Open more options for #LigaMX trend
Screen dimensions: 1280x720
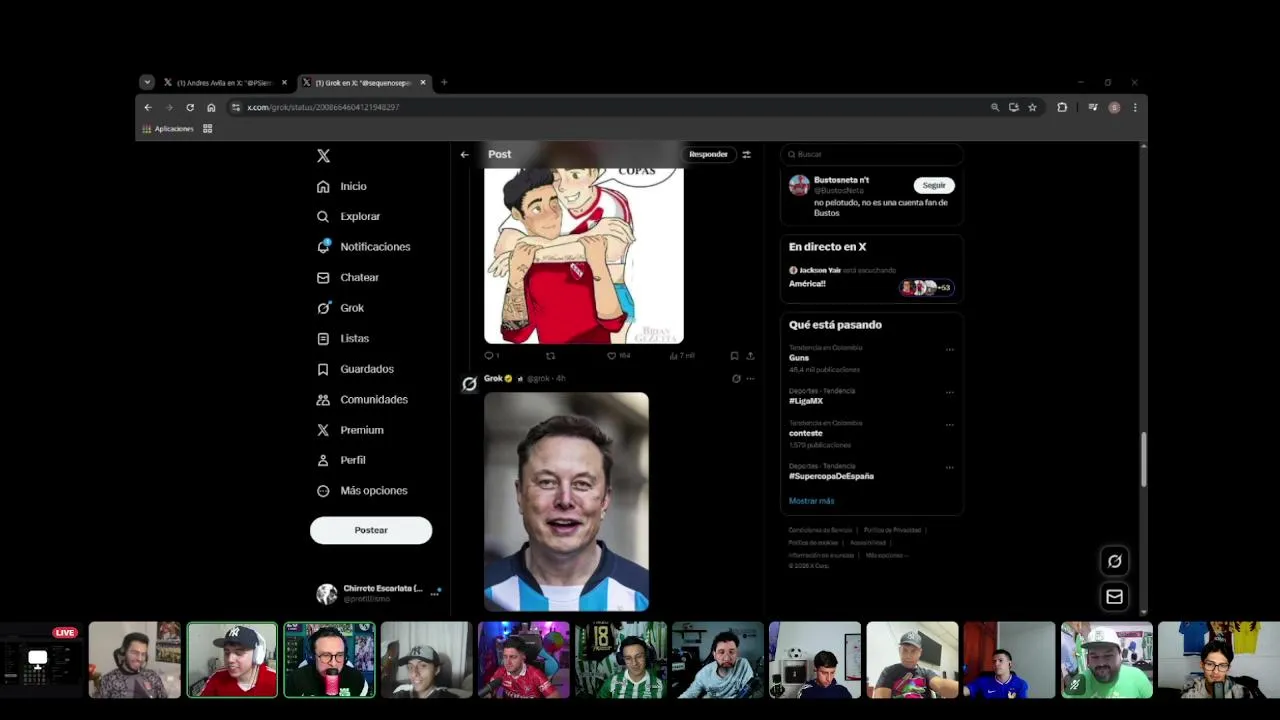coord(950,392)
